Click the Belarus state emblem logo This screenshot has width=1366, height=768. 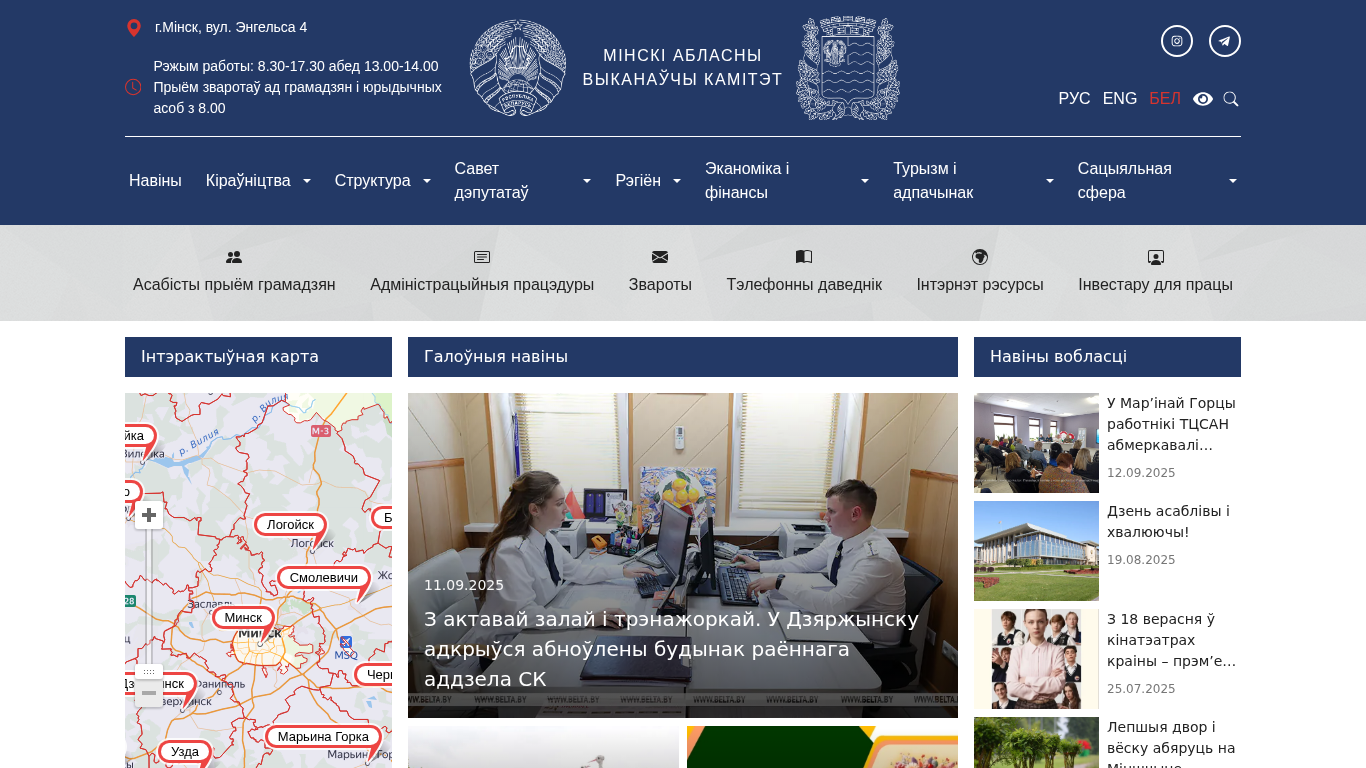click(x=518, y=68)
